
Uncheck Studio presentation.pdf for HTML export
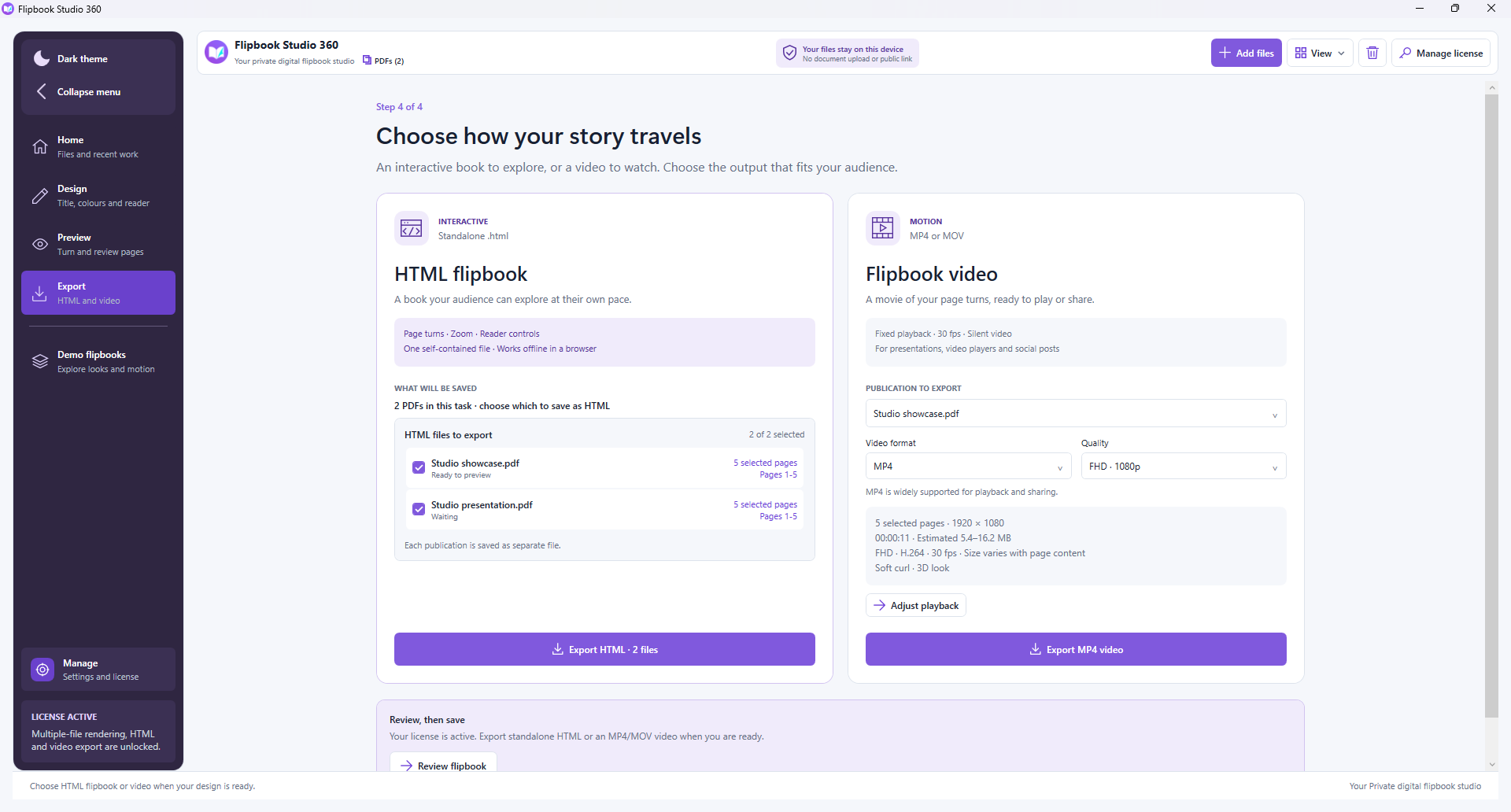pos(419,509)
